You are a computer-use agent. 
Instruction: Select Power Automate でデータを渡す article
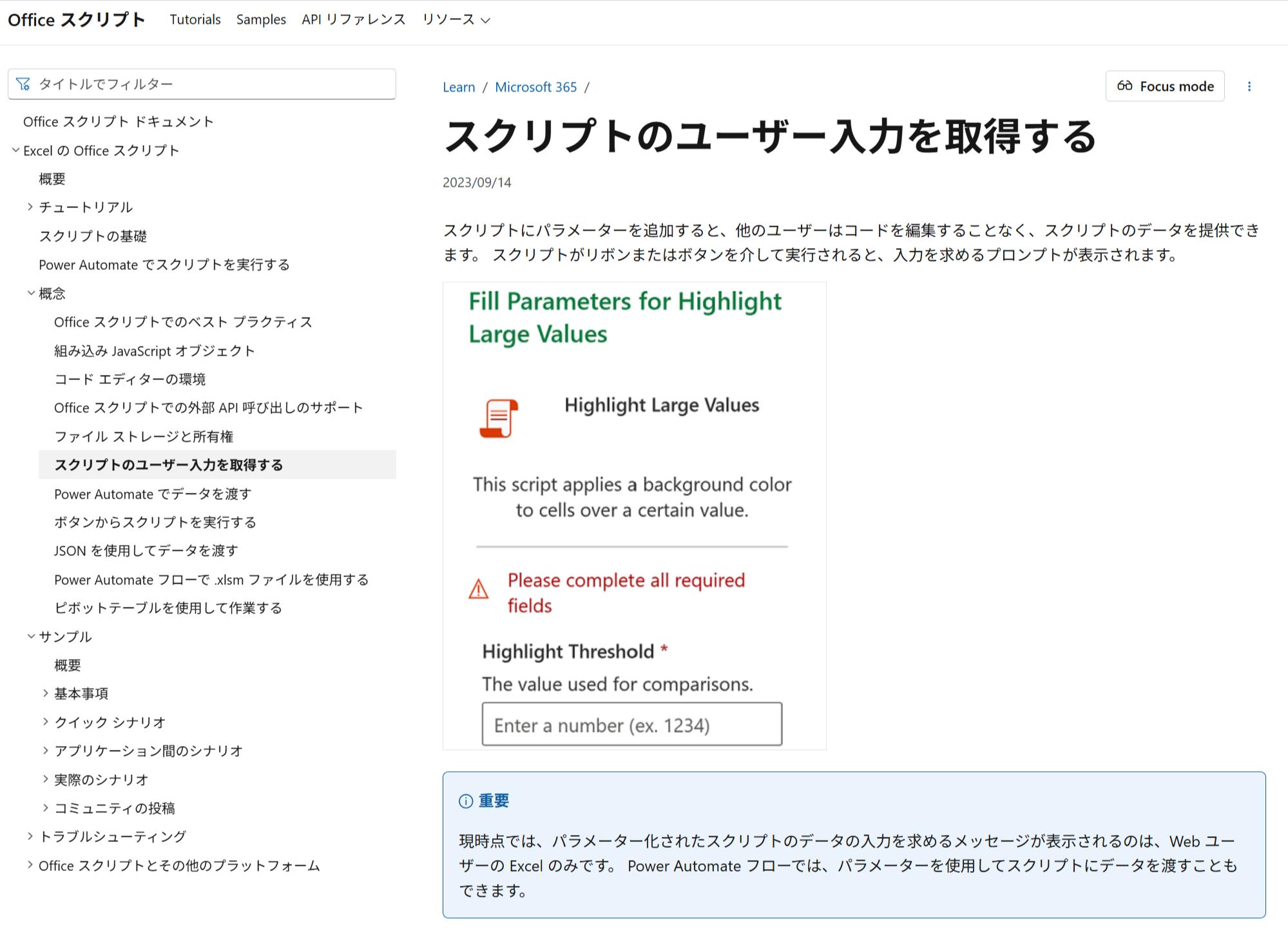153,493
